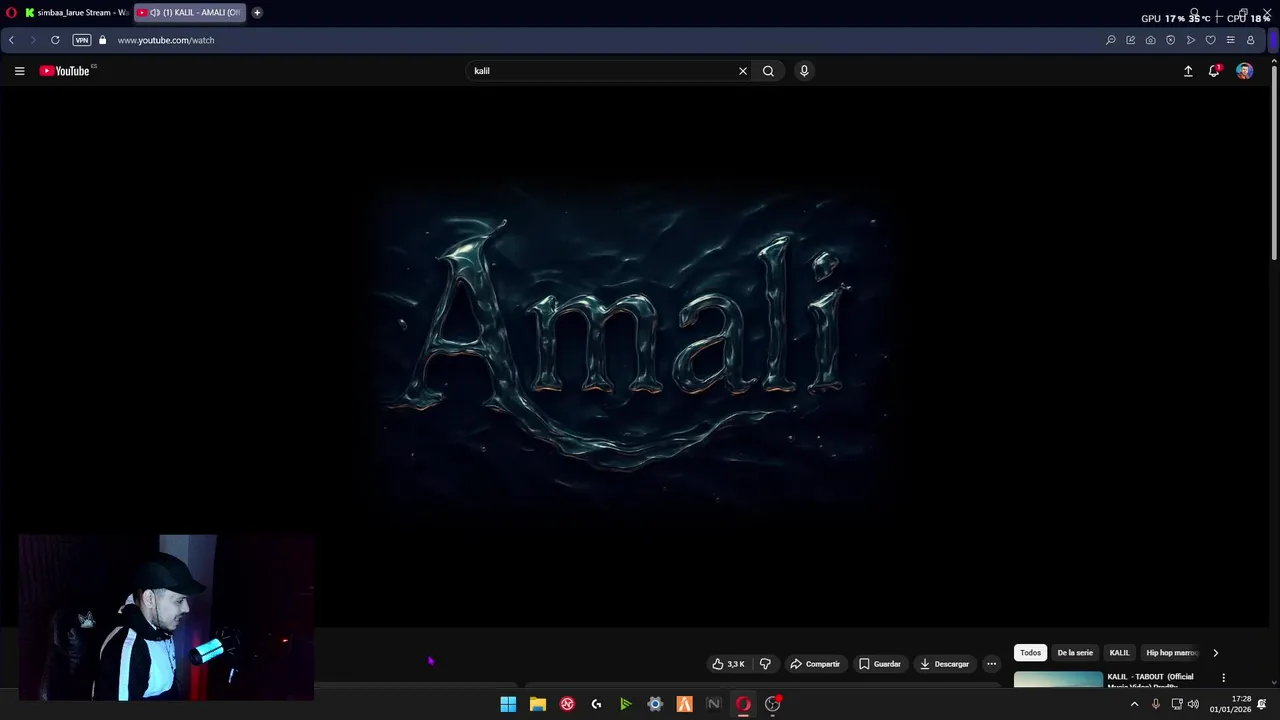Go back in the Opera browser

(x=11, y=40)
